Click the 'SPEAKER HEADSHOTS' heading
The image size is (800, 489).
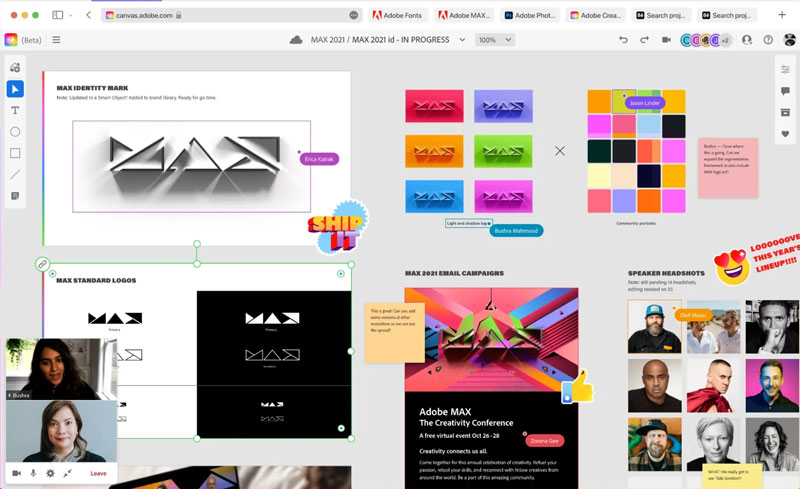(666, 273)
